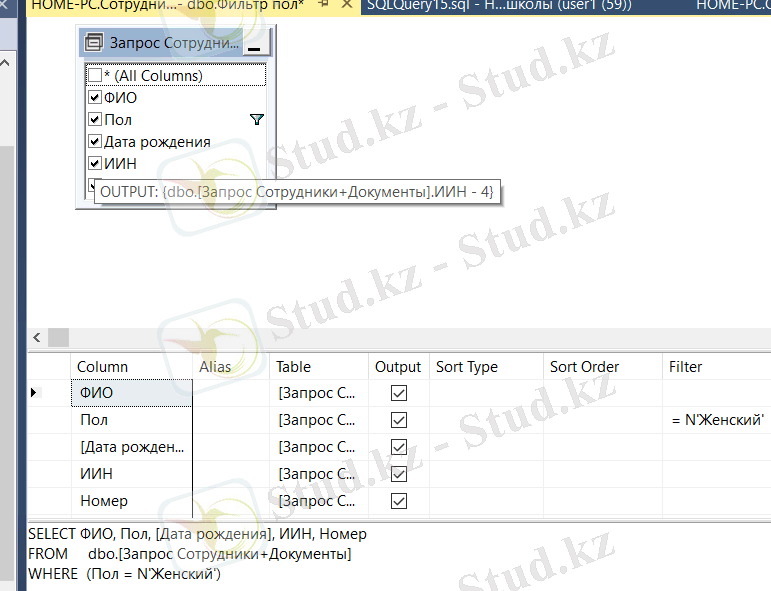Switch to the SQLQuery15.sql tab

click(499, 5)
